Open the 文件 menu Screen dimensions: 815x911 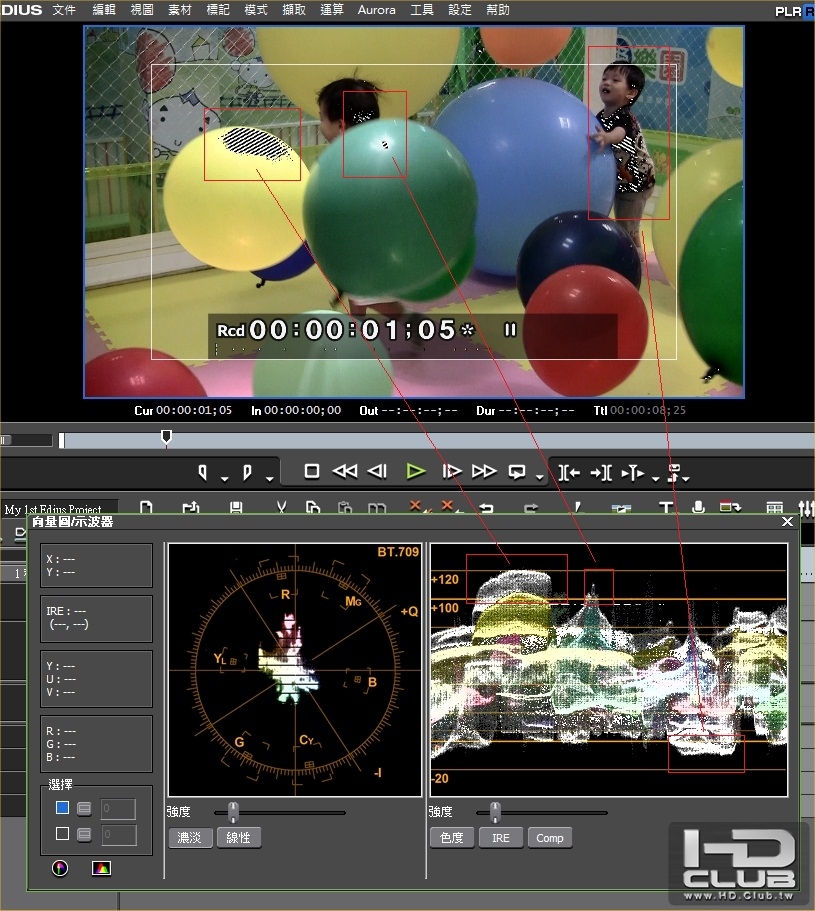[x=64, y=10]
